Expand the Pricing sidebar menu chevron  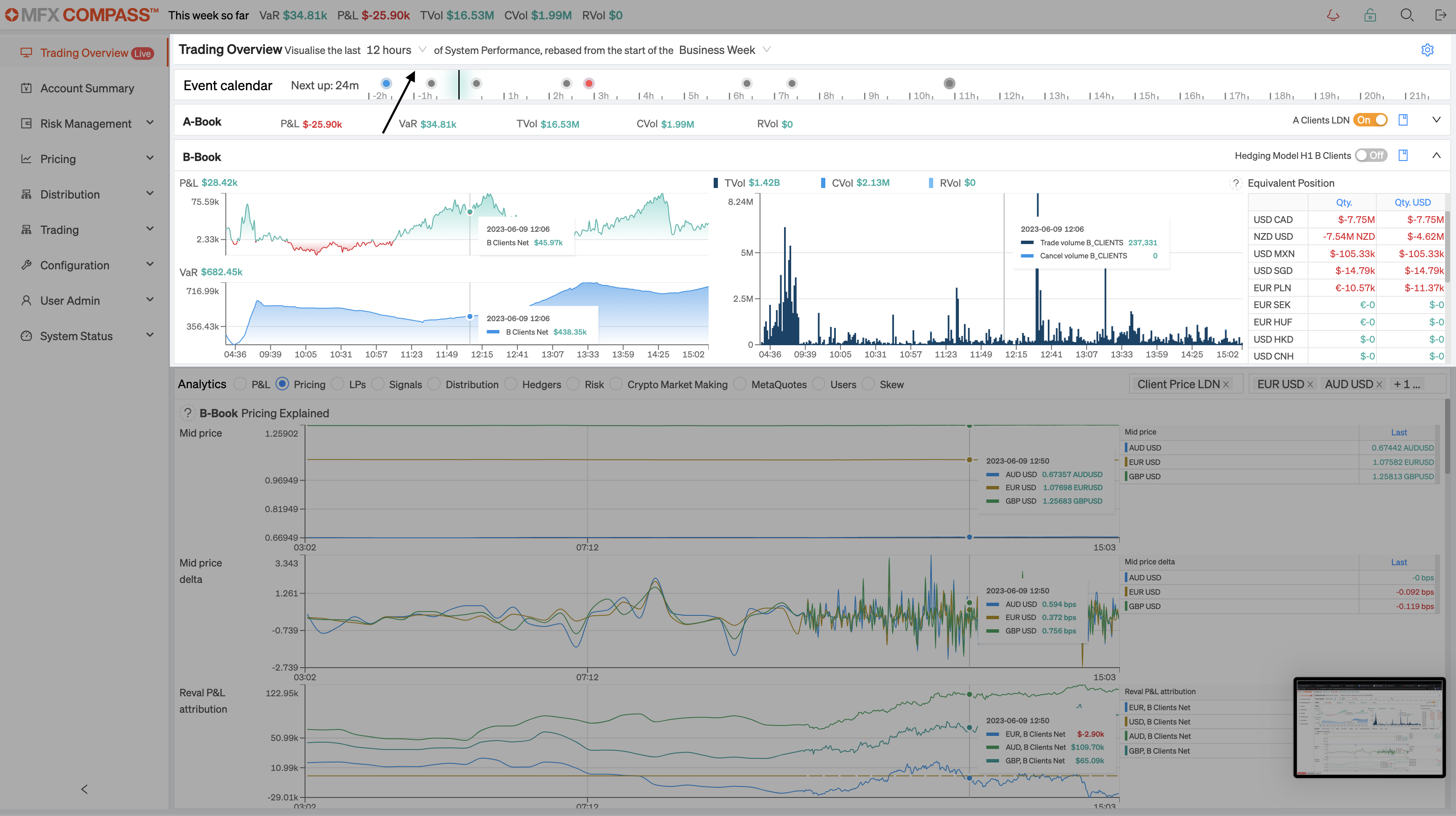pyautogui.click(x=150, y=158)
